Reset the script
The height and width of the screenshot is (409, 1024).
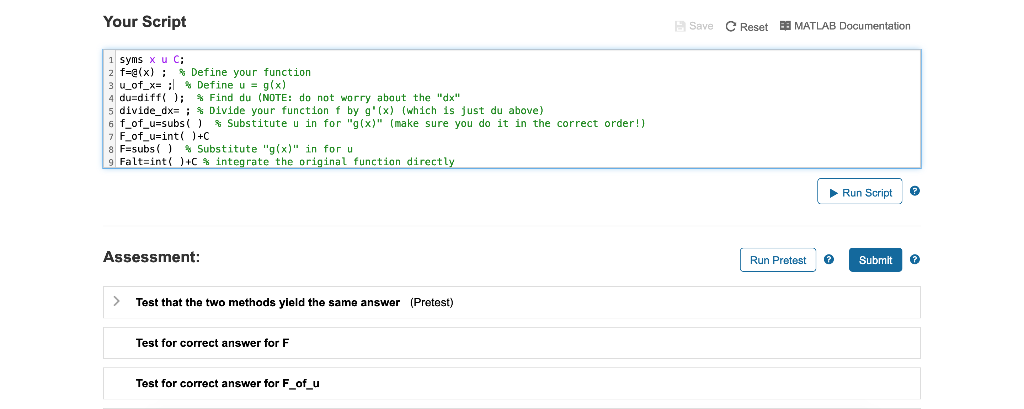(x=747, y=27)
